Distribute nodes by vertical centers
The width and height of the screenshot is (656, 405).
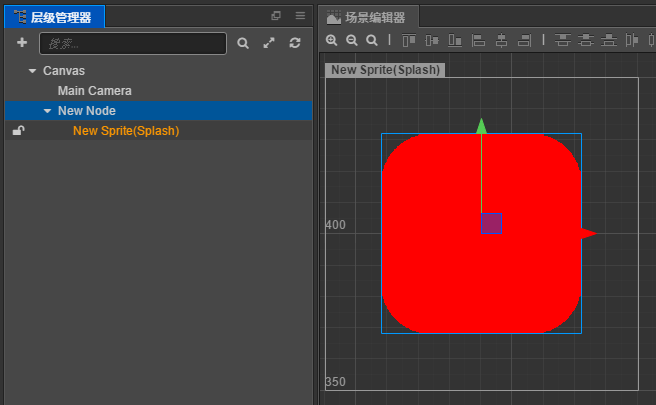pyautogui.click(x=586, y=40)
